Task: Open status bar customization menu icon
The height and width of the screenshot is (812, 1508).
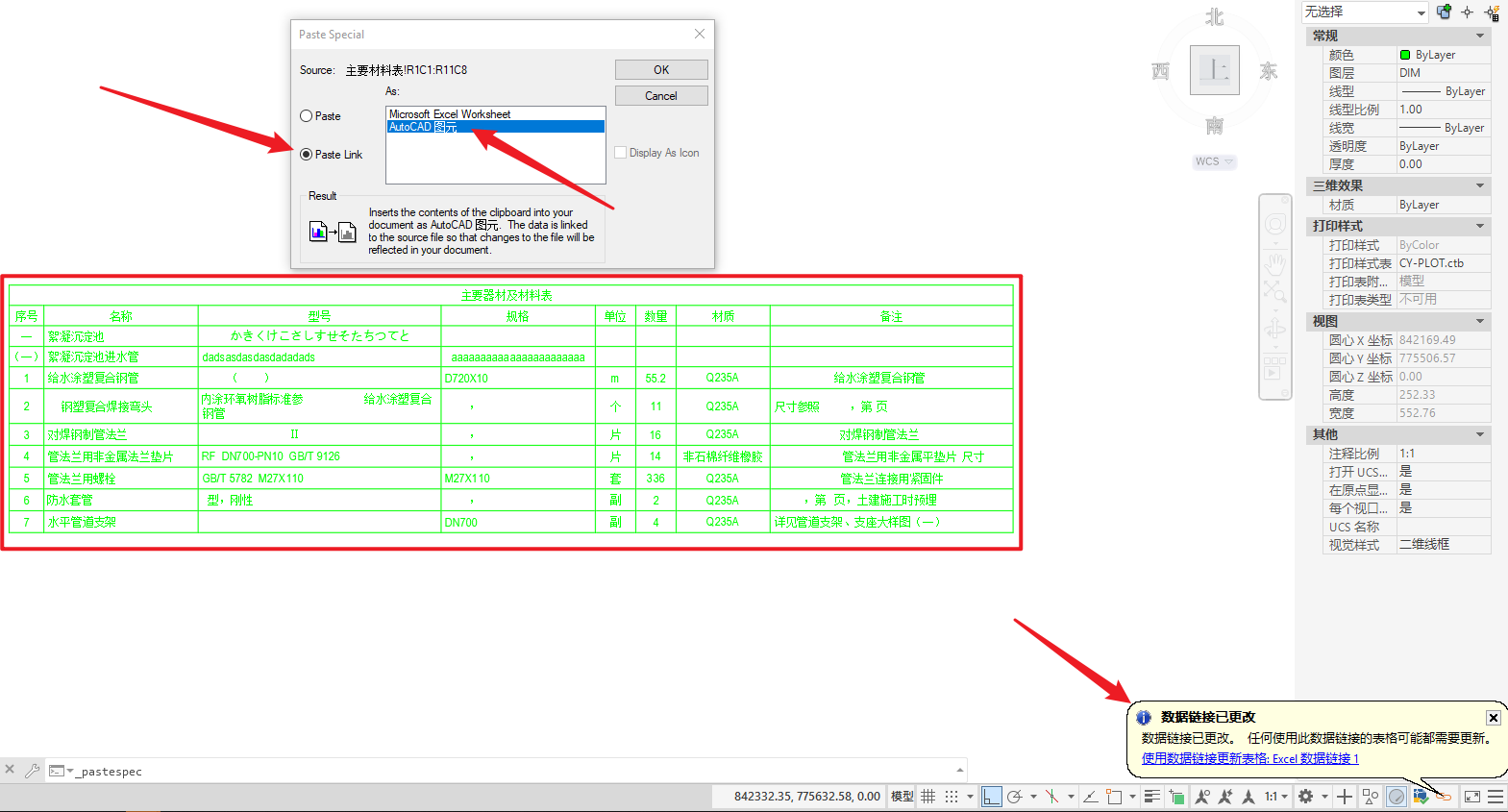Action: tap(1496, 797)
